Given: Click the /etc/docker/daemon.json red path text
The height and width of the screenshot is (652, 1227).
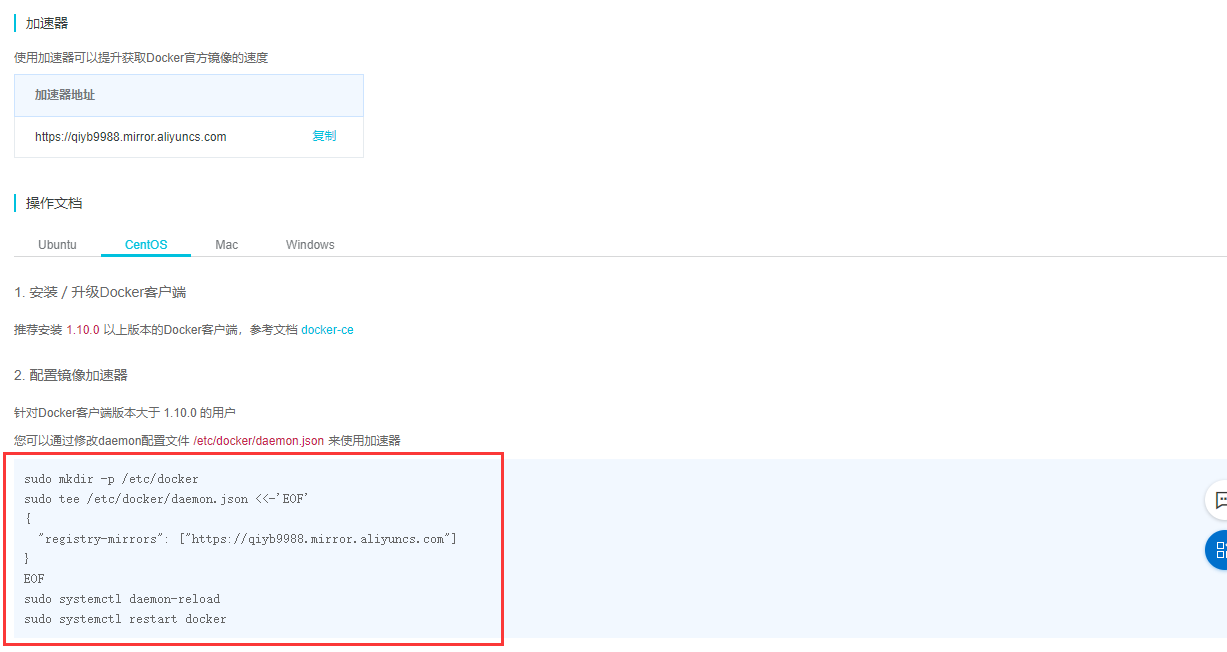Looking at the screenshot, I should coord(259,440).
